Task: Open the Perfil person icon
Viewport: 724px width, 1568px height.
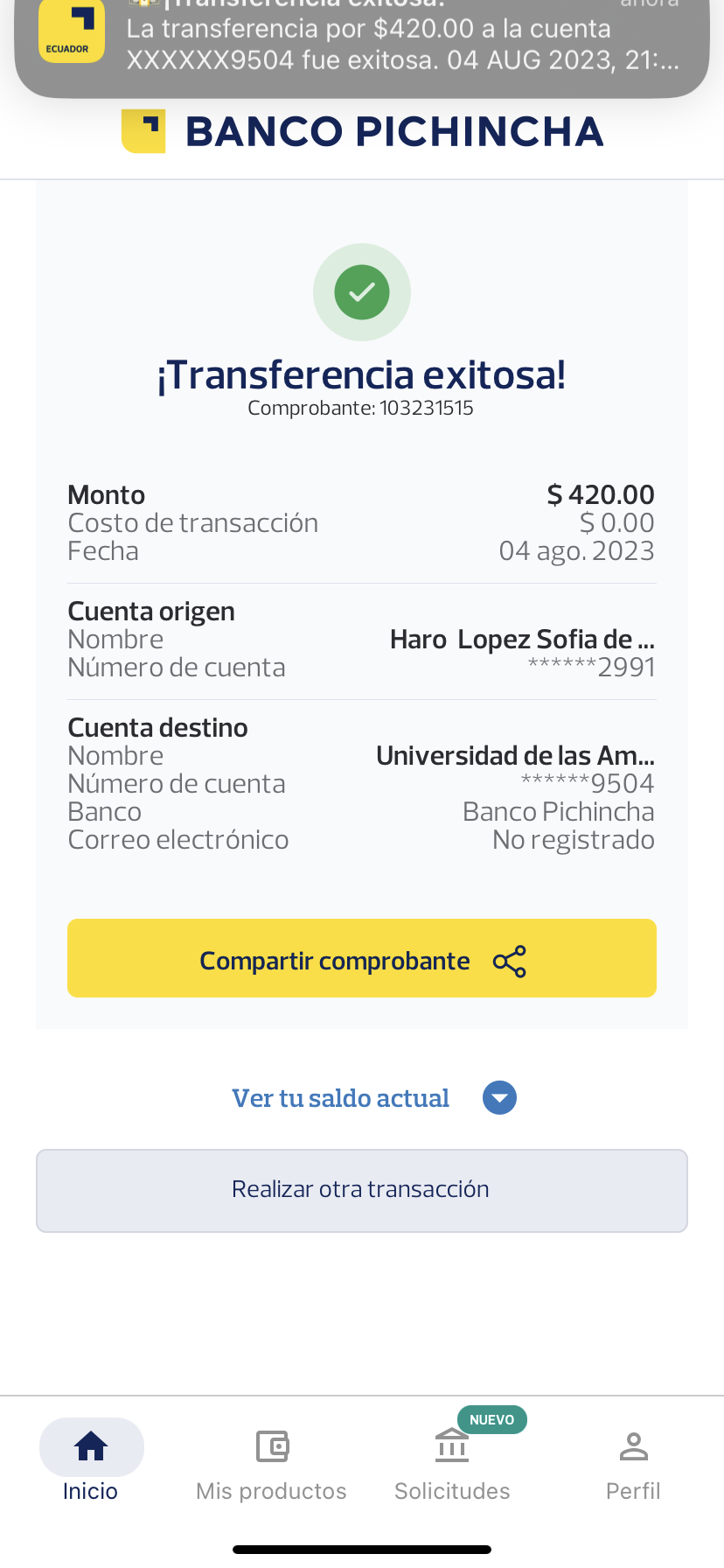Action: 633,1446
